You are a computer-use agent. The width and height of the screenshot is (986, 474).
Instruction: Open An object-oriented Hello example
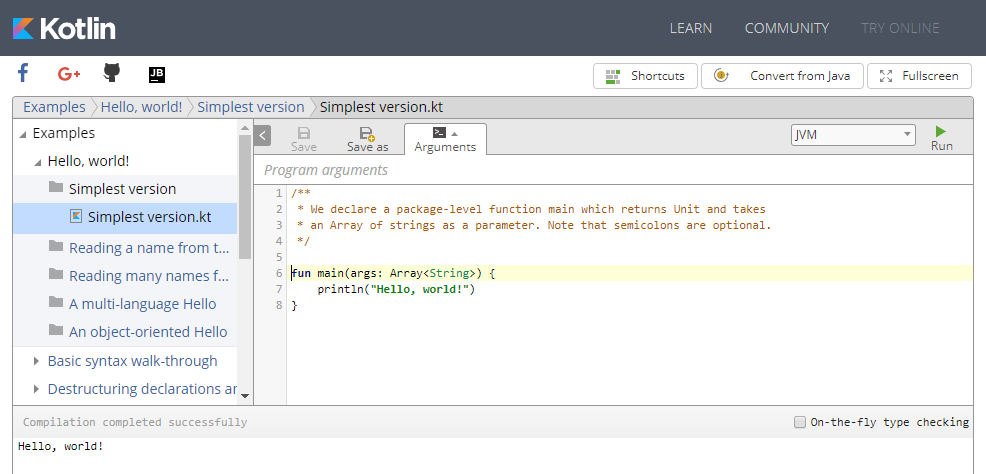click(148, 331)
